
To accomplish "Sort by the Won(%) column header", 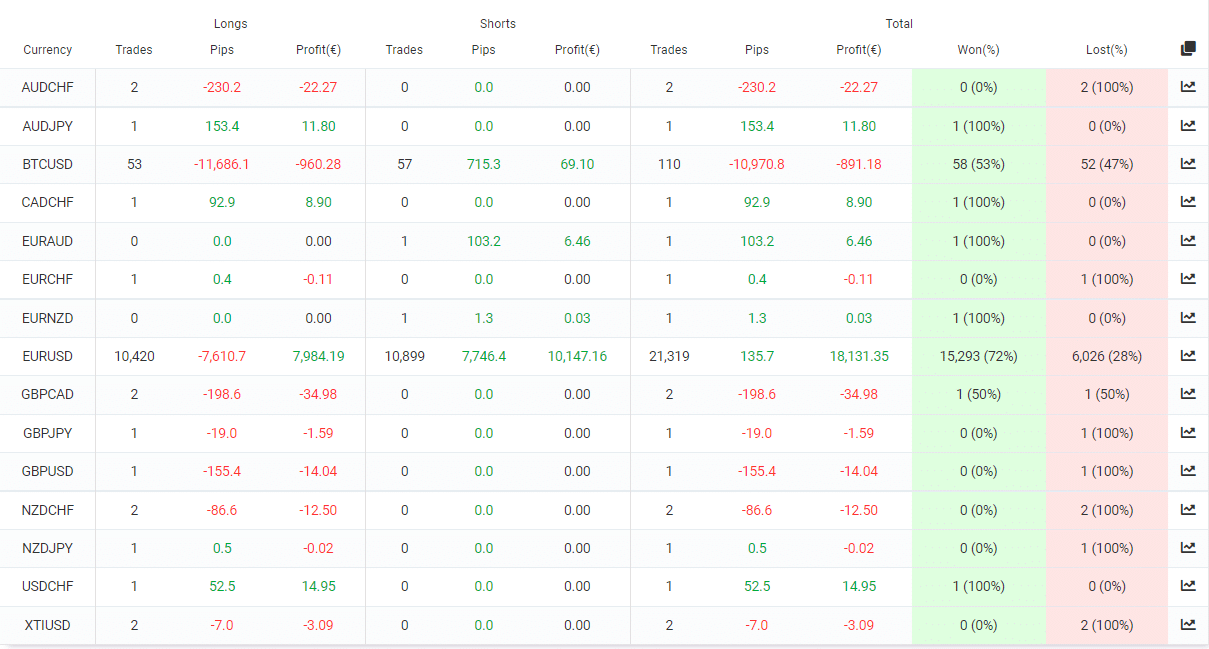I will coord(978,50).
